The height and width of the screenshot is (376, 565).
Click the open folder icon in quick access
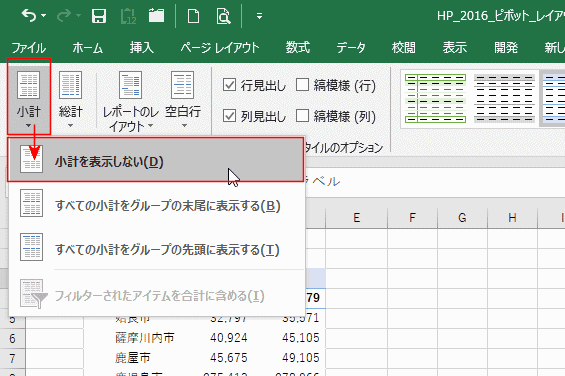click(156, 16)
